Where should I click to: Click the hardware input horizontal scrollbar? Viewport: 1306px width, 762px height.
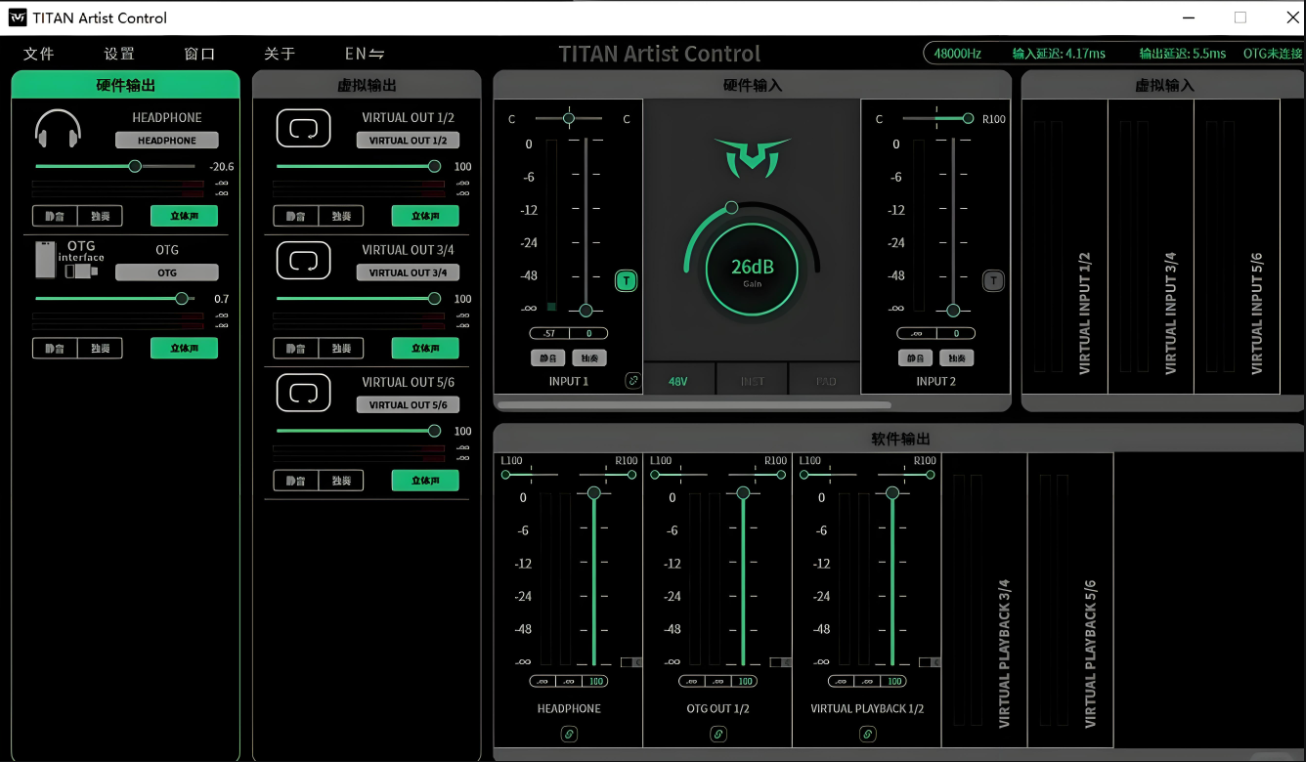click(694, 405)
